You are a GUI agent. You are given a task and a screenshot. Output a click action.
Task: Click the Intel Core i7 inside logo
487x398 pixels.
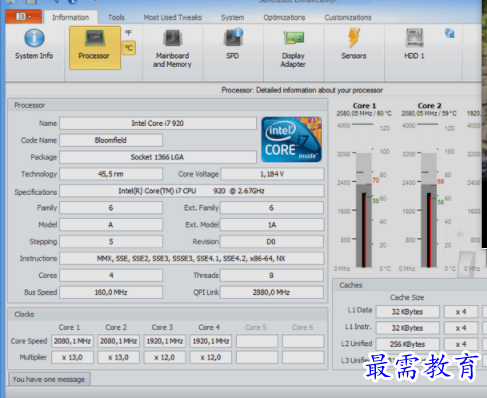coord(292,139)
